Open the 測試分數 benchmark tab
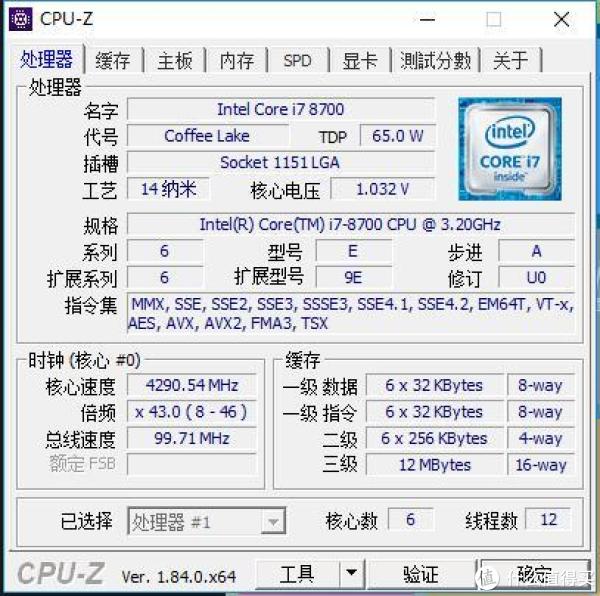 point(435,60)
